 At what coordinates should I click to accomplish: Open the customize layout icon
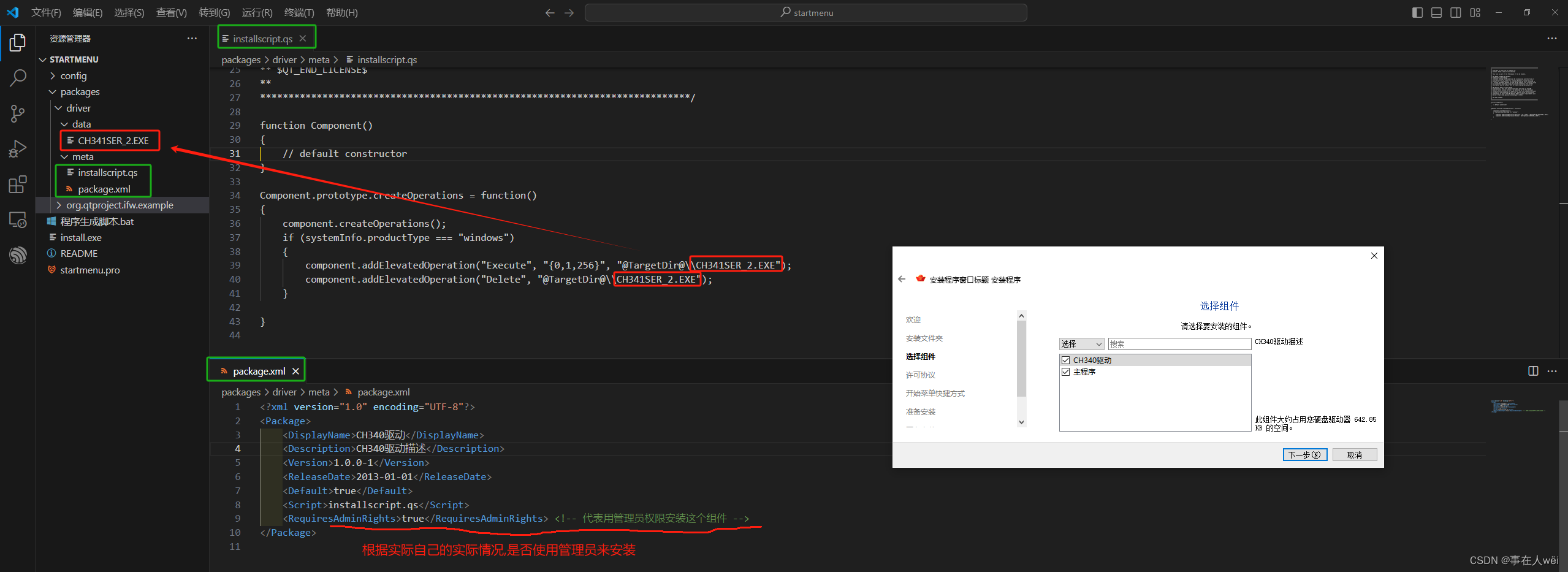coord(1475,13)
